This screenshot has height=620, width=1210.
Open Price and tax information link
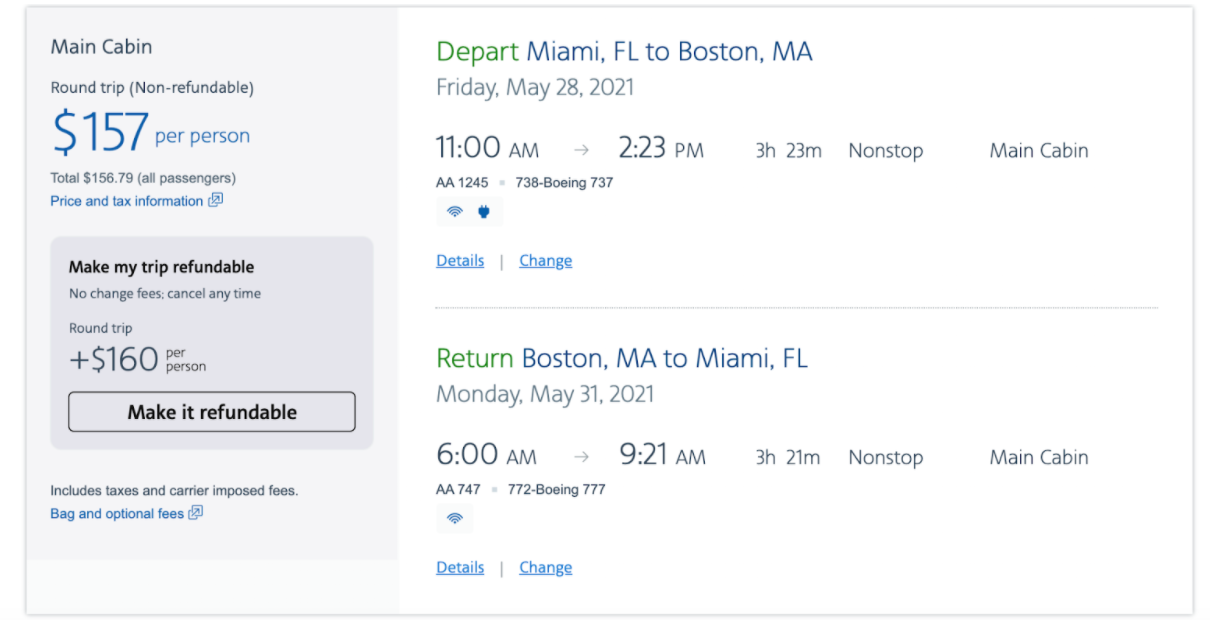pos(127,201)
